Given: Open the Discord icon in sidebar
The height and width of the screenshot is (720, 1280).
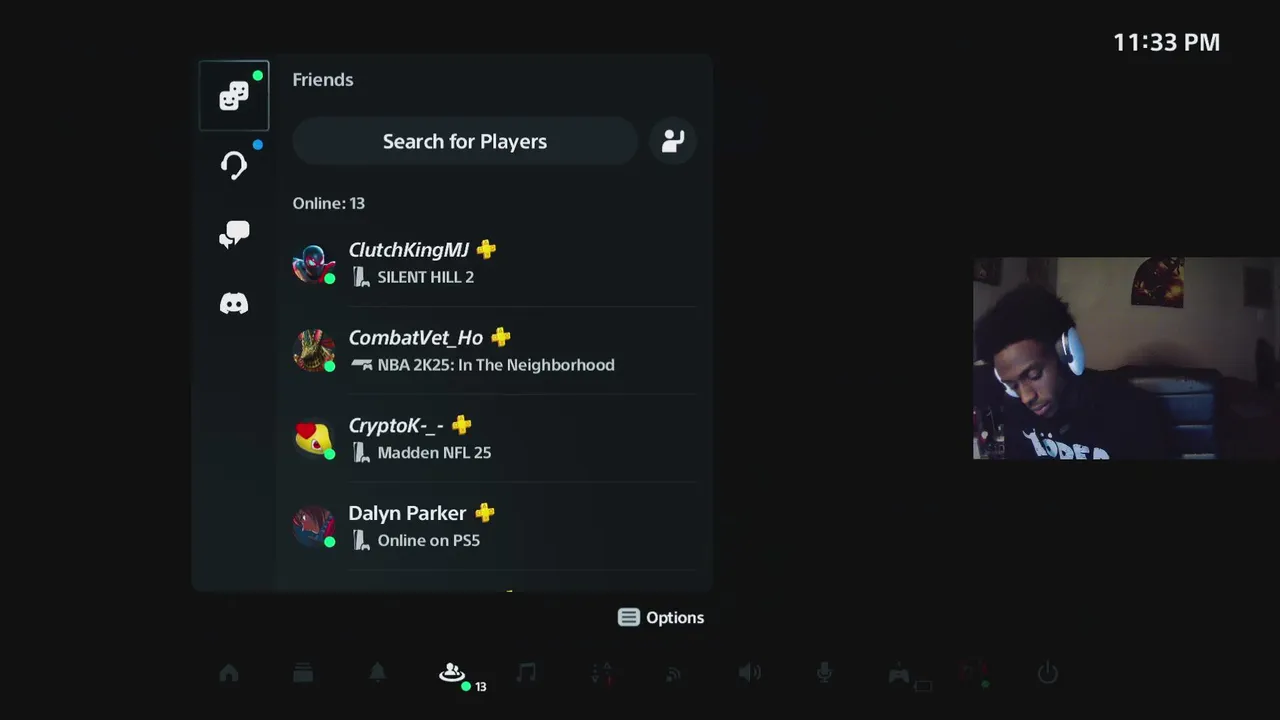Looking at the screenshot, I should [x=234, y=304].
